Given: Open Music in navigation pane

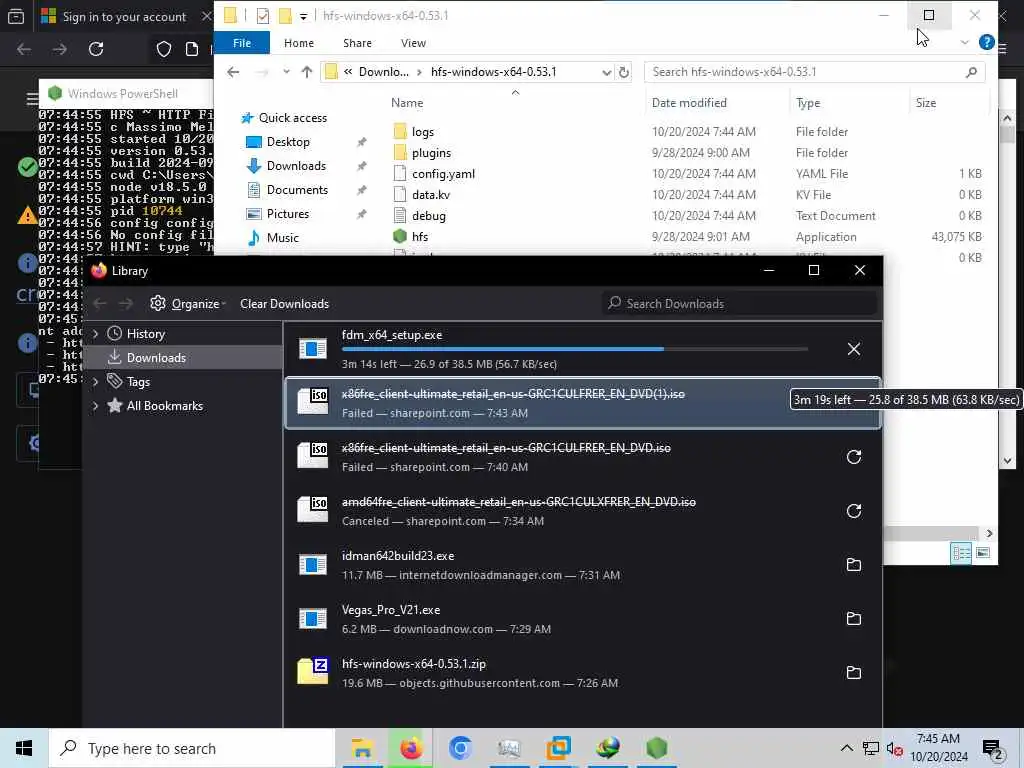Looking at the screenshot, I should point(282,238).
